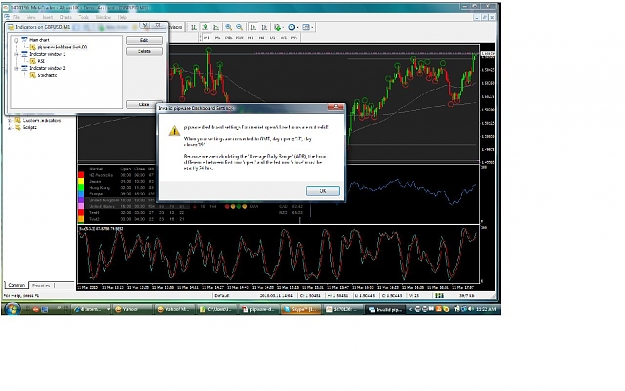Toggle chart shift icon
The height and width of the screenshot is (391, 625).
(x=264, y=27)
